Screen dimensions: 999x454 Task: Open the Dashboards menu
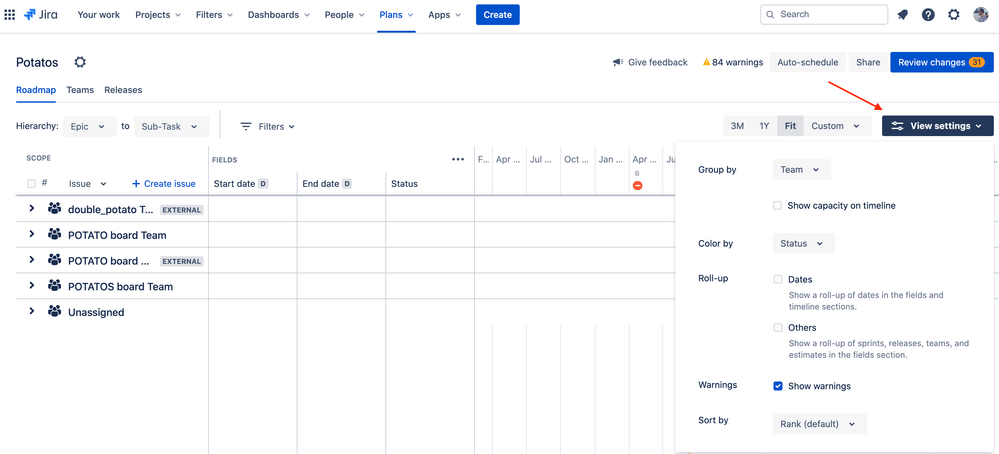point(278,15)
